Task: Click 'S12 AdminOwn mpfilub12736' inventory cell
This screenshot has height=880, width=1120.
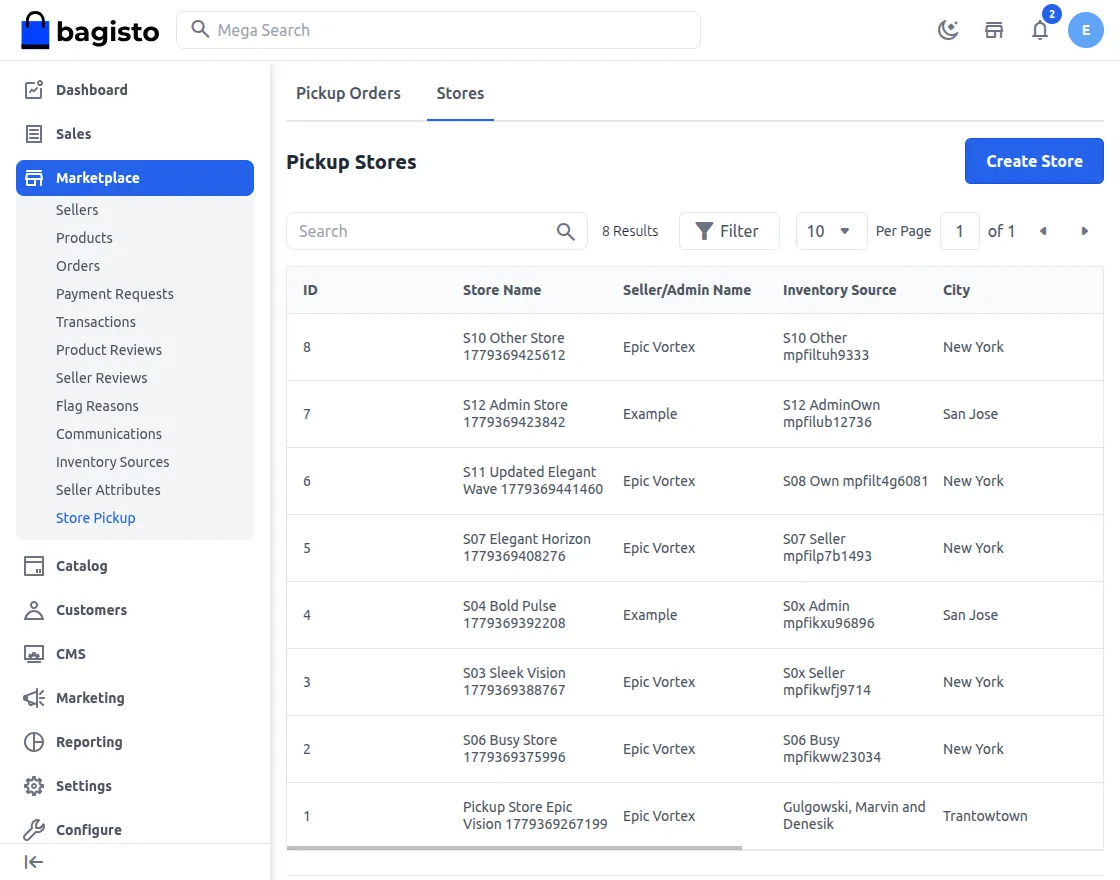Action: [831, 414]
